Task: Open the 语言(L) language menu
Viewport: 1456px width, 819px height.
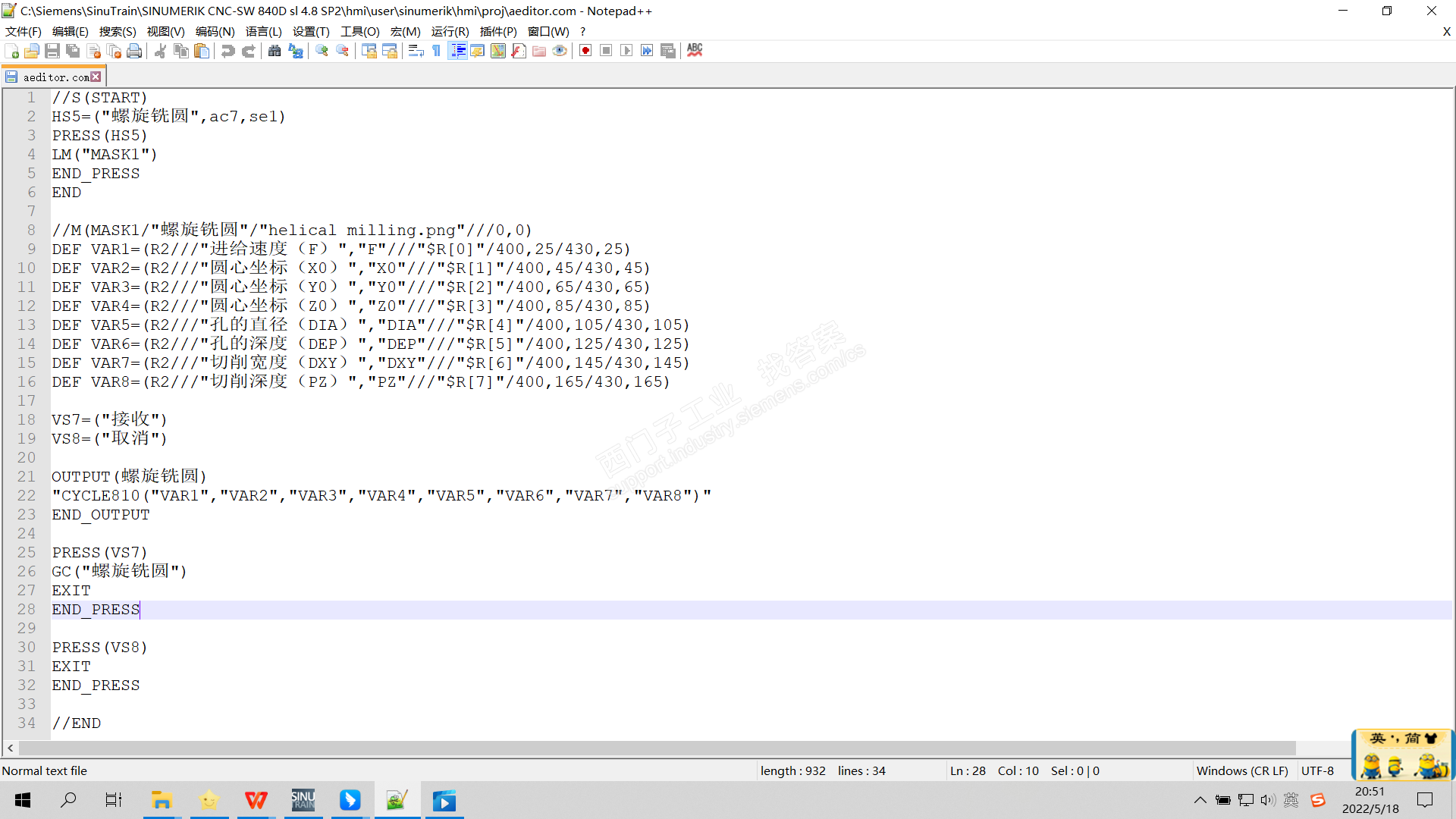Action: 263,31
